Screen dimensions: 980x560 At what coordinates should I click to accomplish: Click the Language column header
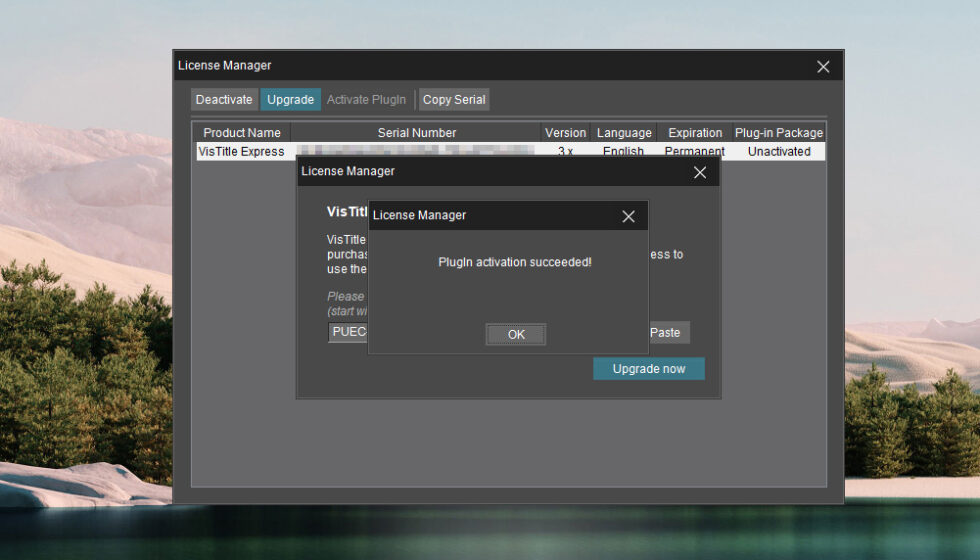(x=624, y=132)
